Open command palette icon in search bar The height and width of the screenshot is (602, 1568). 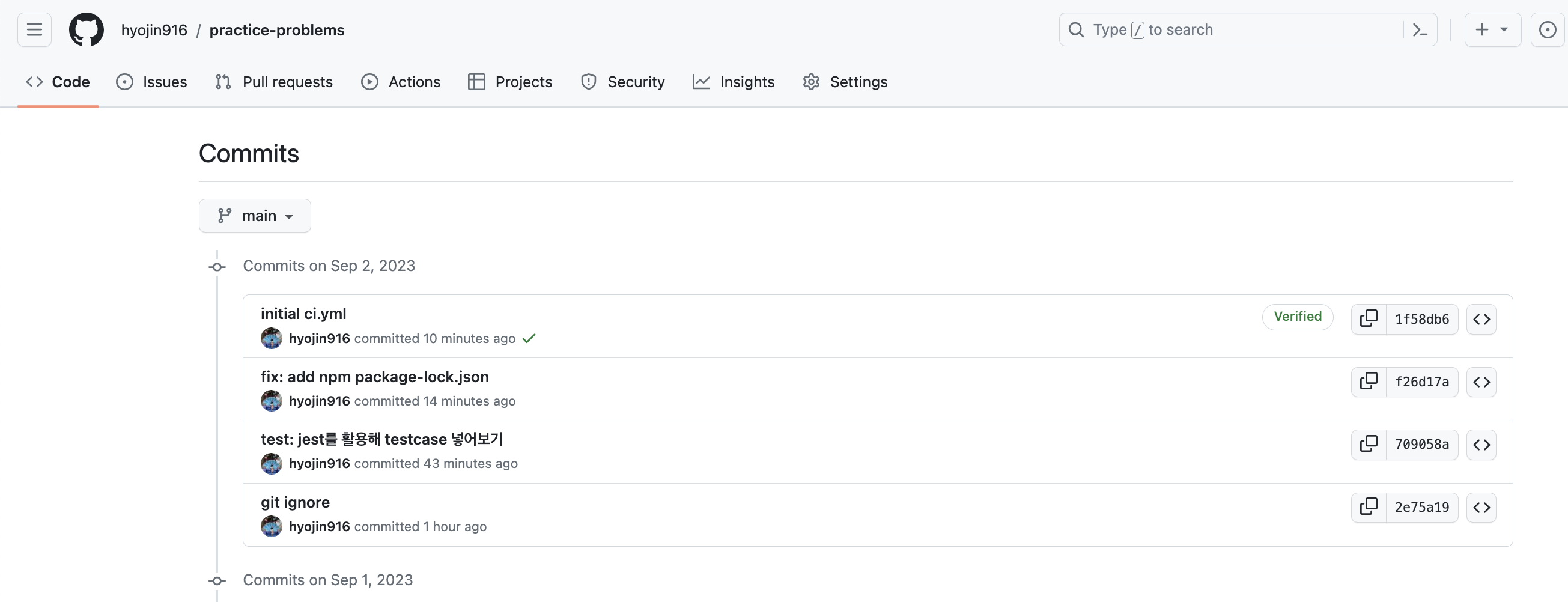click(x=1420, y=30)
